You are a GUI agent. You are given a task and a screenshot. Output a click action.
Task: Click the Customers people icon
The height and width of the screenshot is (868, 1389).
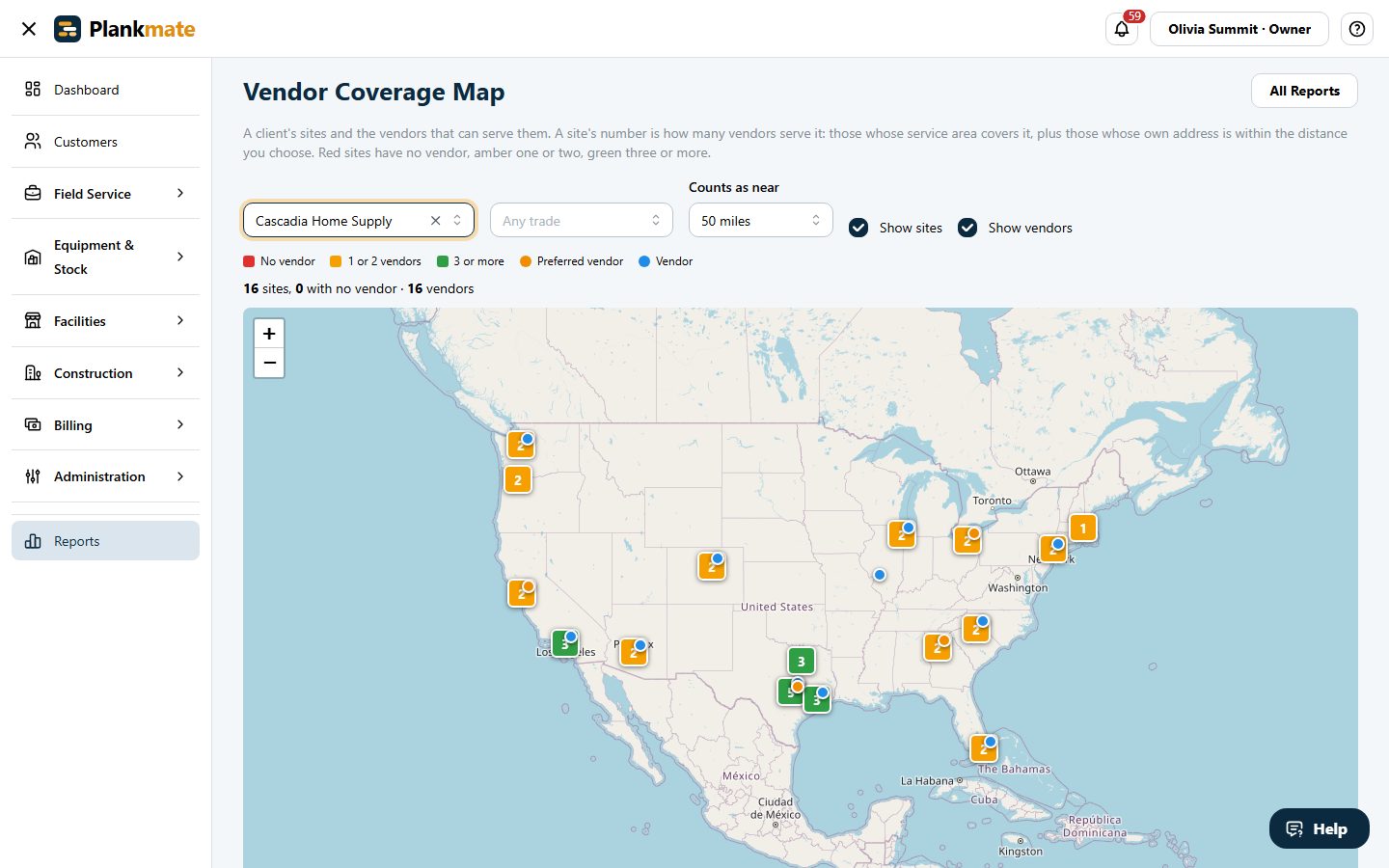tap(33, 142)
